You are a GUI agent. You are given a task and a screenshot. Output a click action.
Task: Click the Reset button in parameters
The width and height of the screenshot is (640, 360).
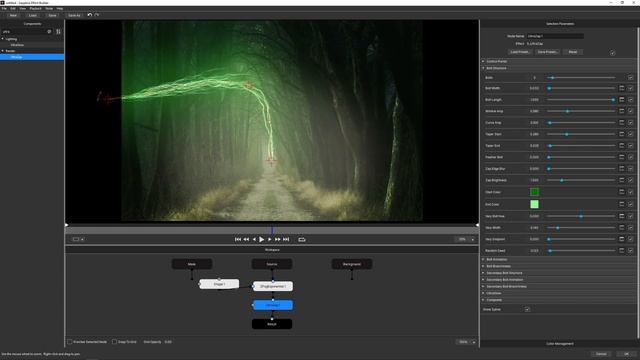[573, 52]
